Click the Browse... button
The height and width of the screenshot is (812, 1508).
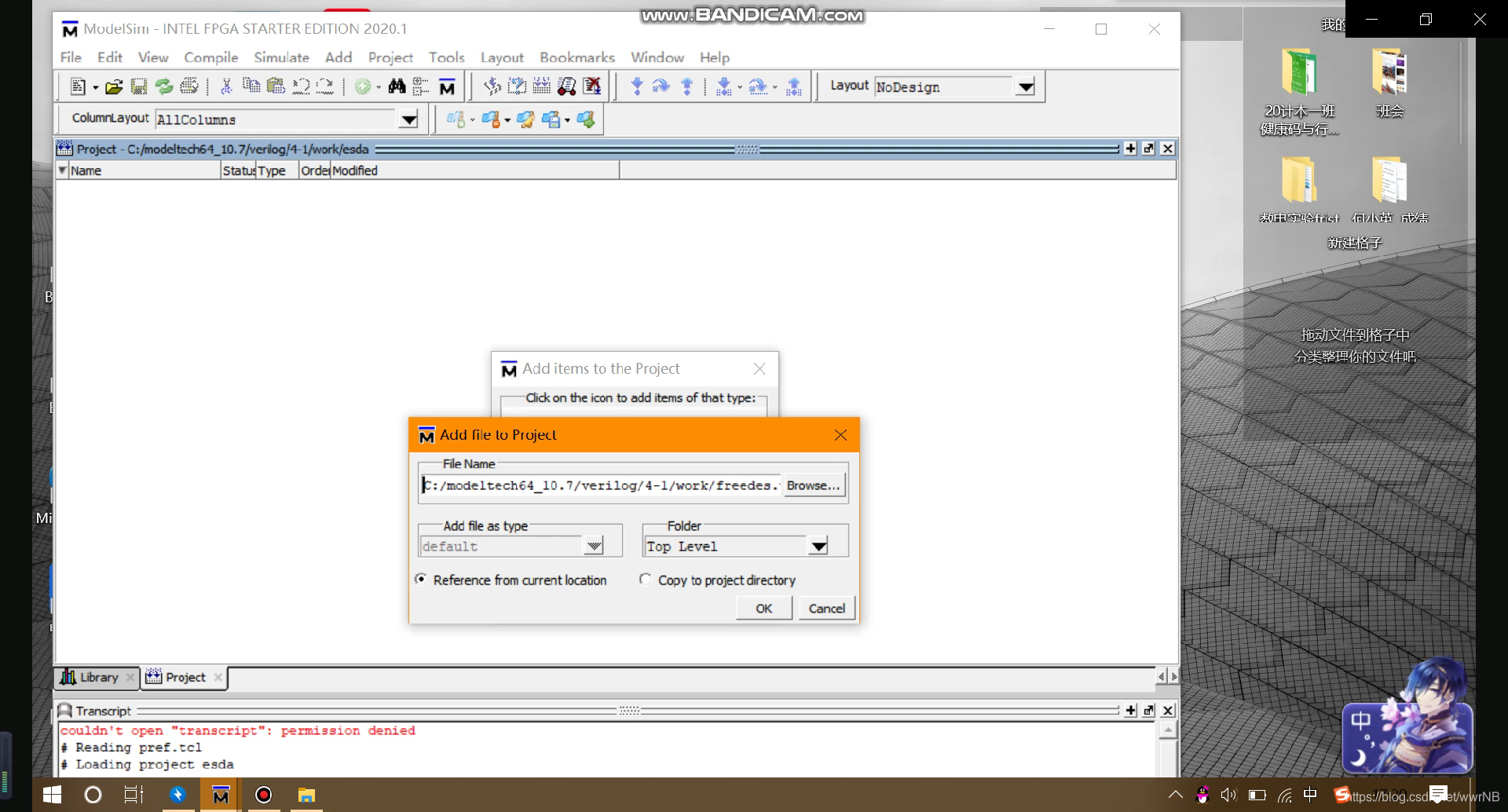(813, 485)
